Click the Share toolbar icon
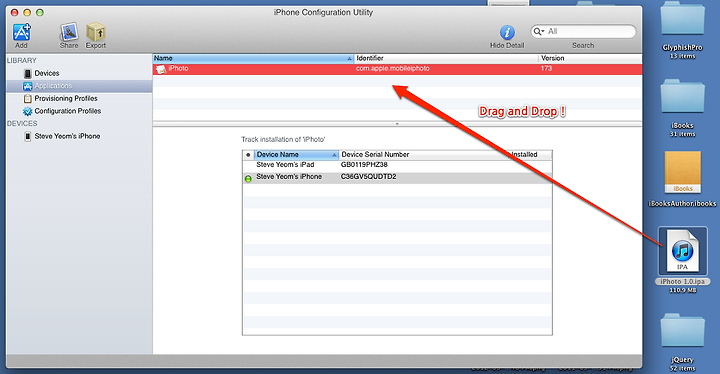720x374 pixels. point(69,32)
